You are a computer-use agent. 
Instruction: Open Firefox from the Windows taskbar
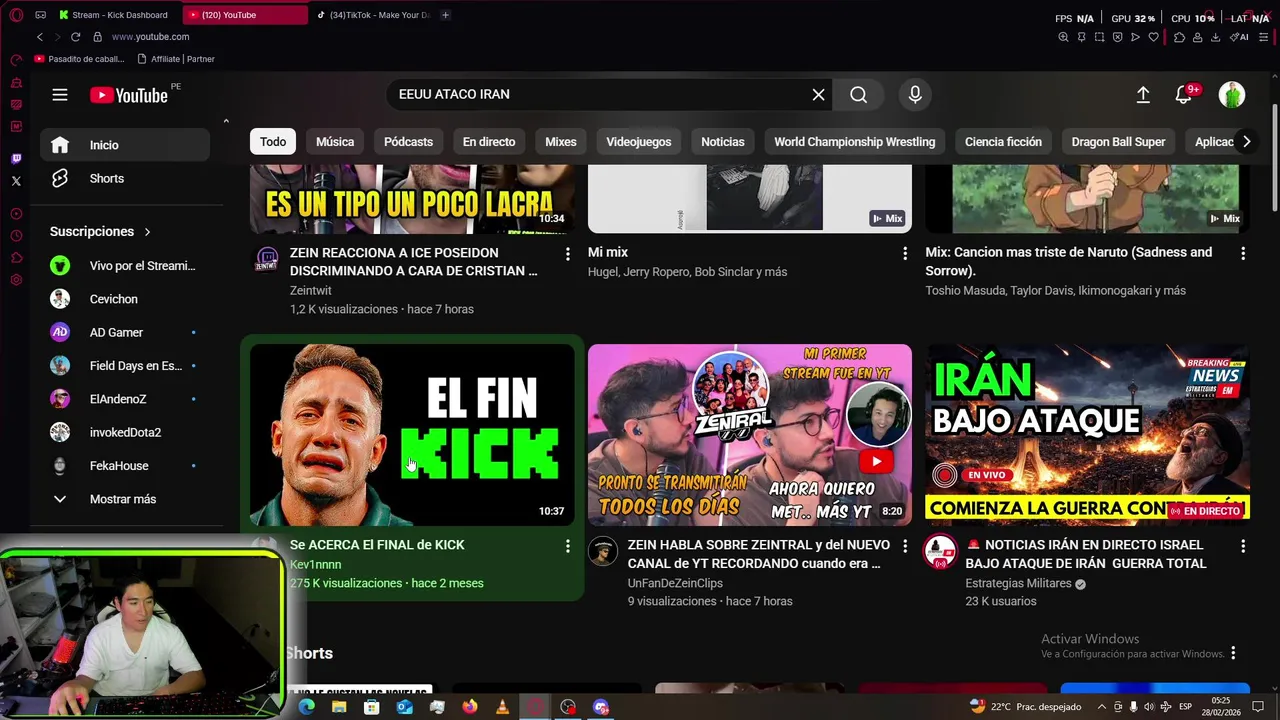tap(470, 707)
